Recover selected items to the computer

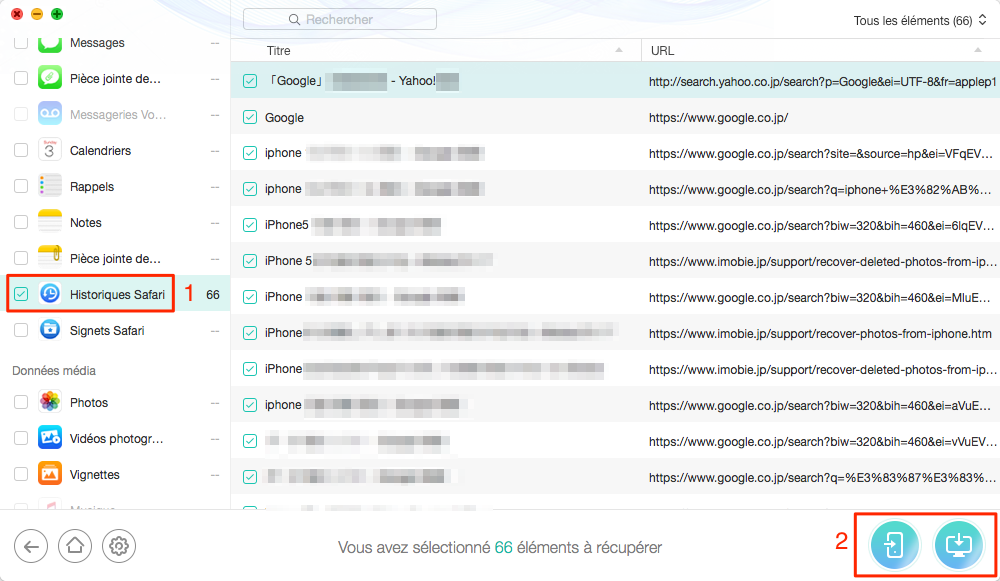pos(958,545)
